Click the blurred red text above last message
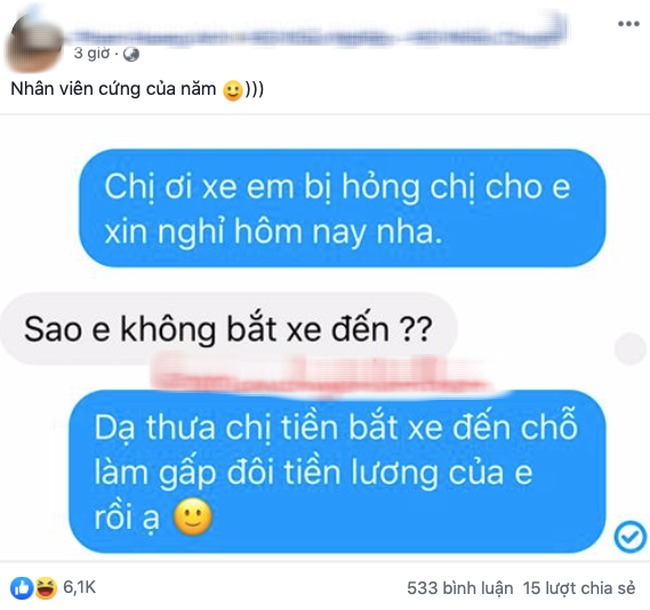This screenshot has height=610, width=650. pyautogui.click(x=323, y=373)
